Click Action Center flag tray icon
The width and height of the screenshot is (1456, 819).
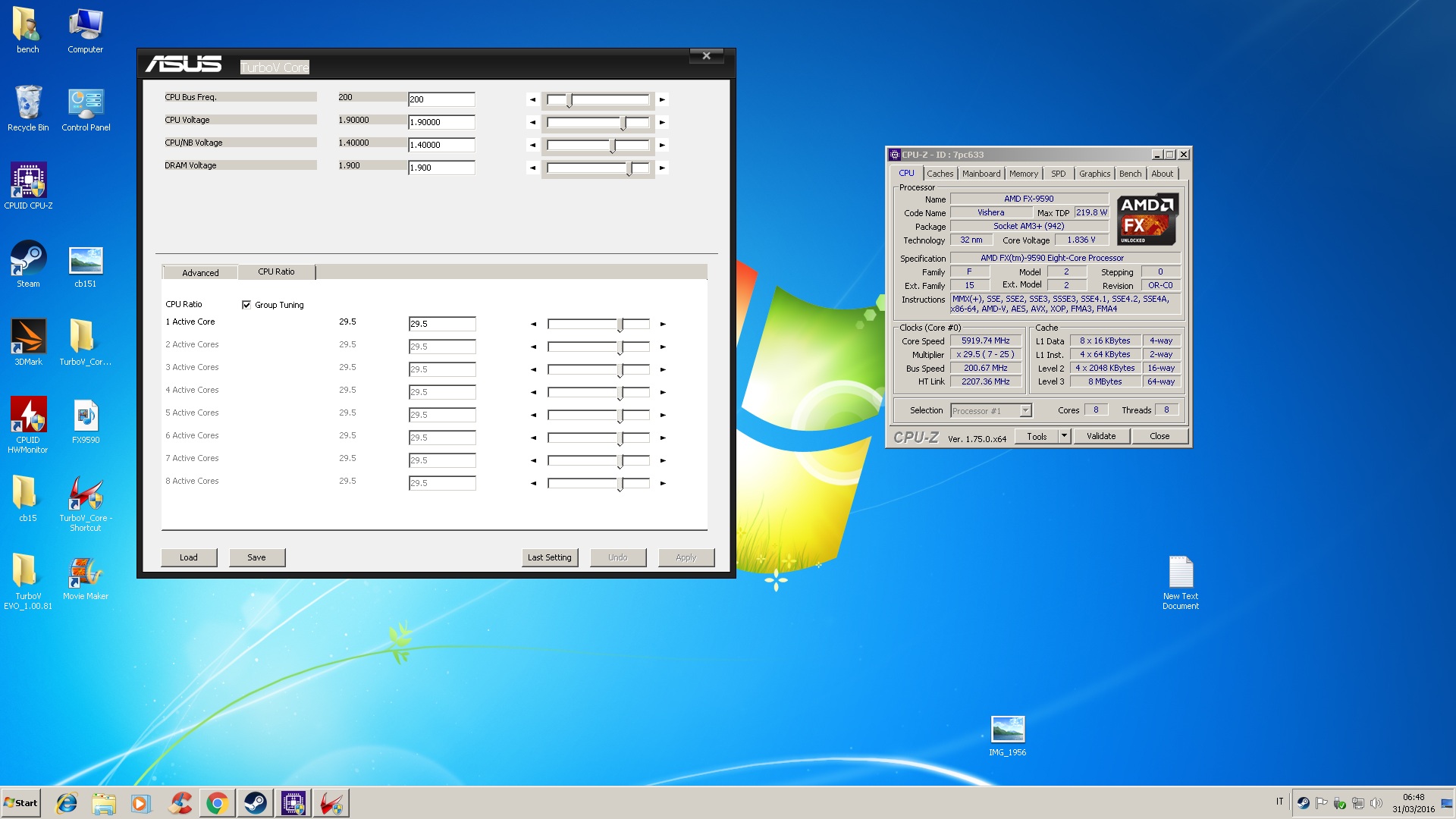point(1322,803)
